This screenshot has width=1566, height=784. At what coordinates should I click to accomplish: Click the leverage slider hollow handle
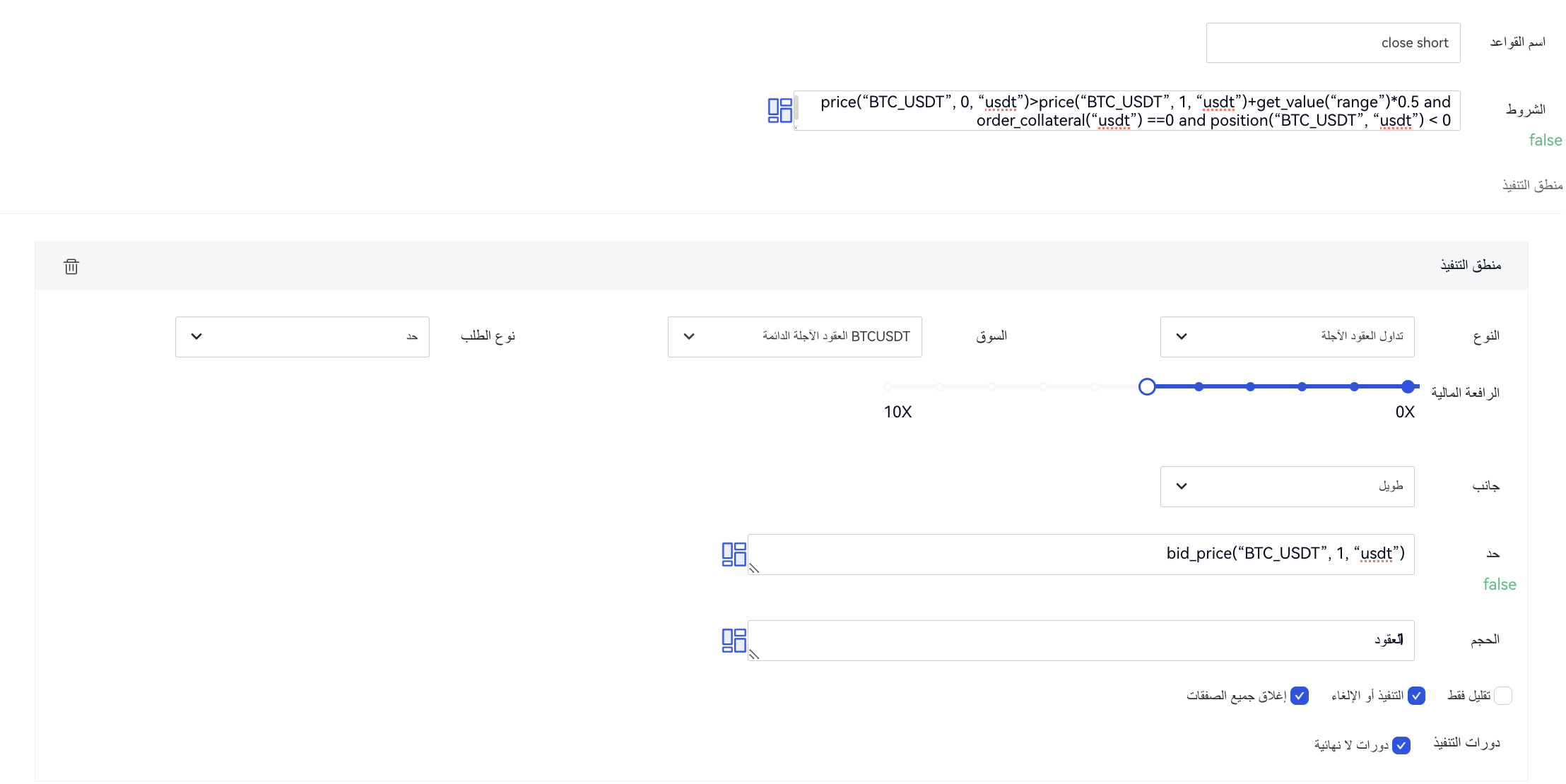point(1147,386)
